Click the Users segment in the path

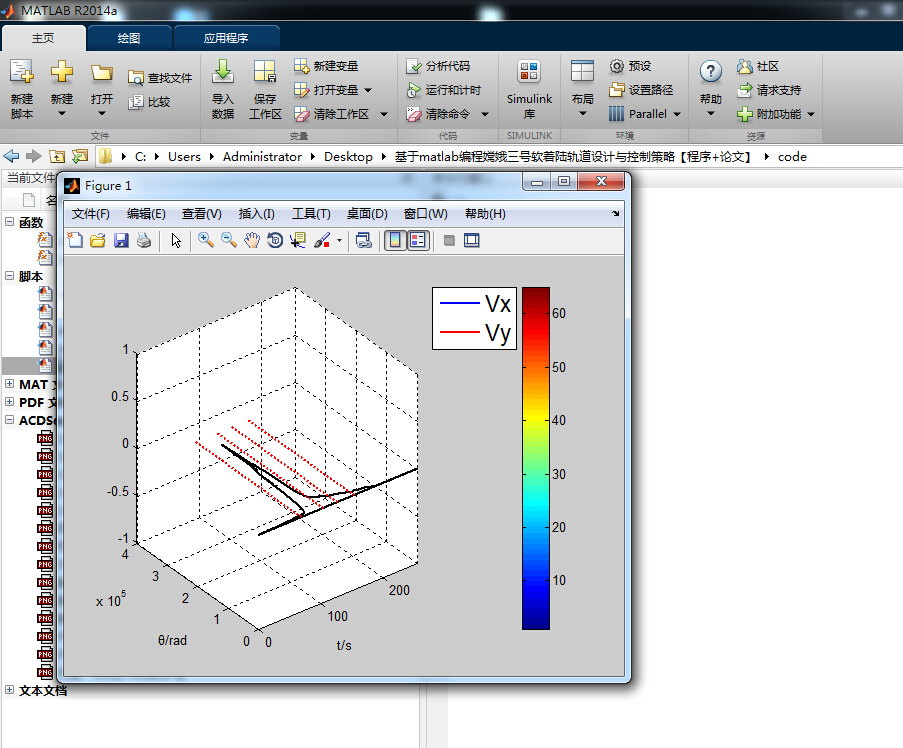click(184, 157)
